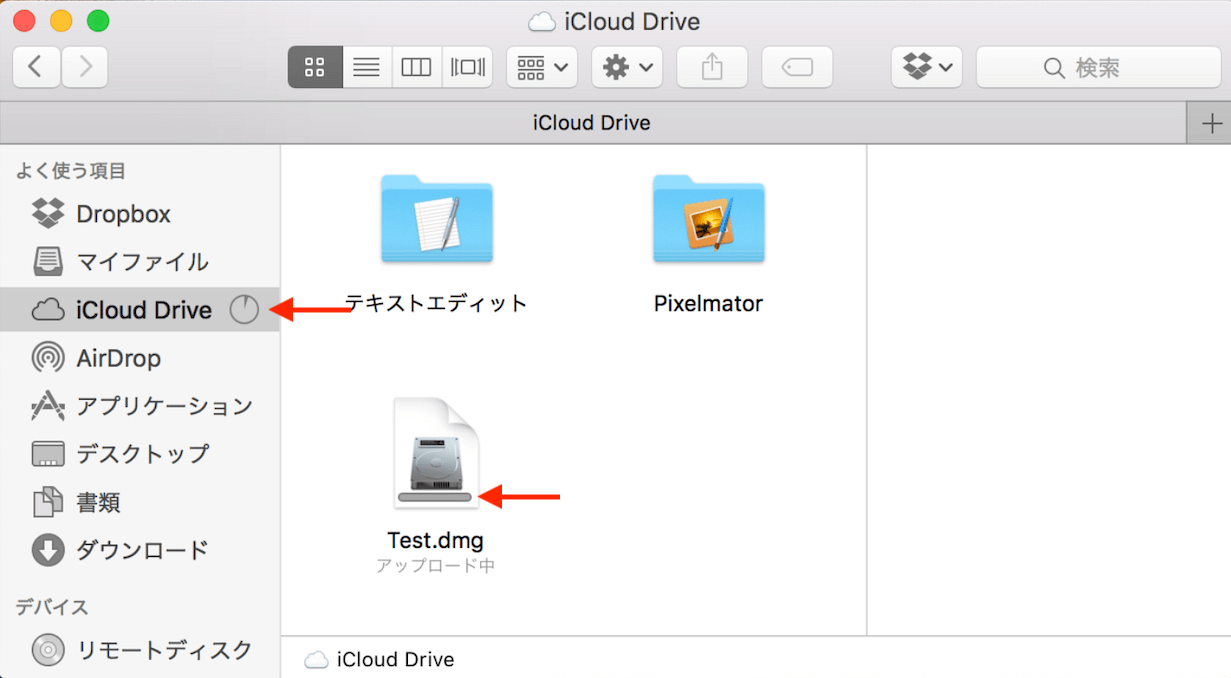
Task: Open AirDrop in the sidebar
Action: (140, 358)
